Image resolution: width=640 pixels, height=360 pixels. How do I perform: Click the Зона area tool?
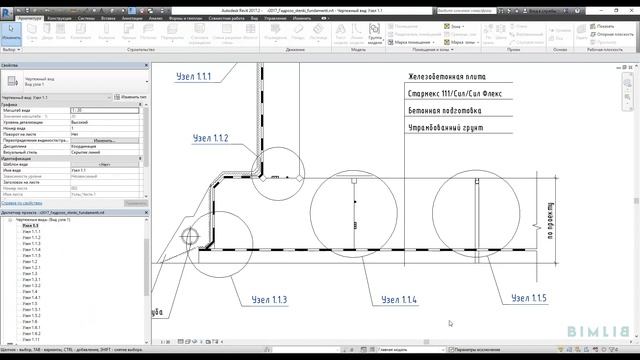point(453,26)
